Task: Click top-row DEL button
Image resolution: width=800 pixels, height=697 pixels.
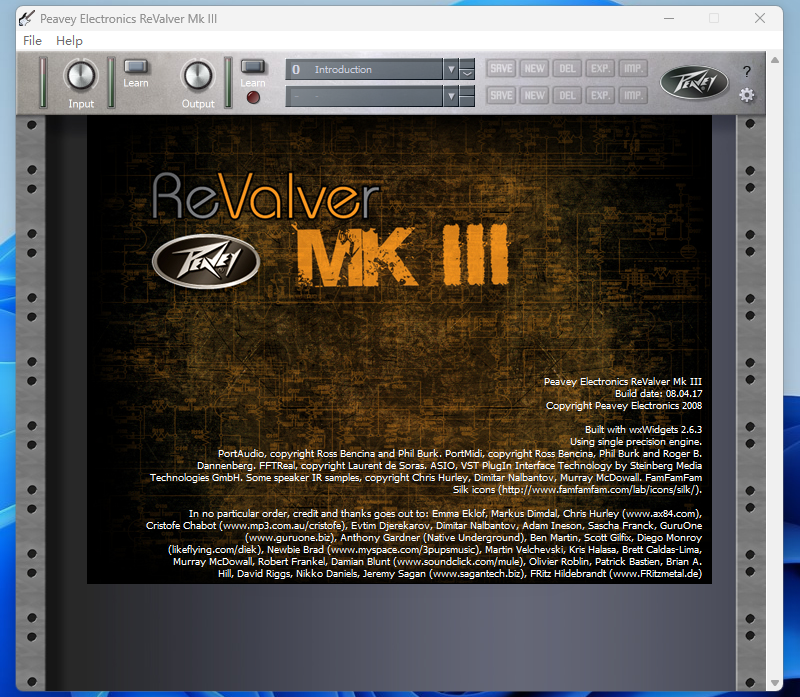Action: pos(567,68)
